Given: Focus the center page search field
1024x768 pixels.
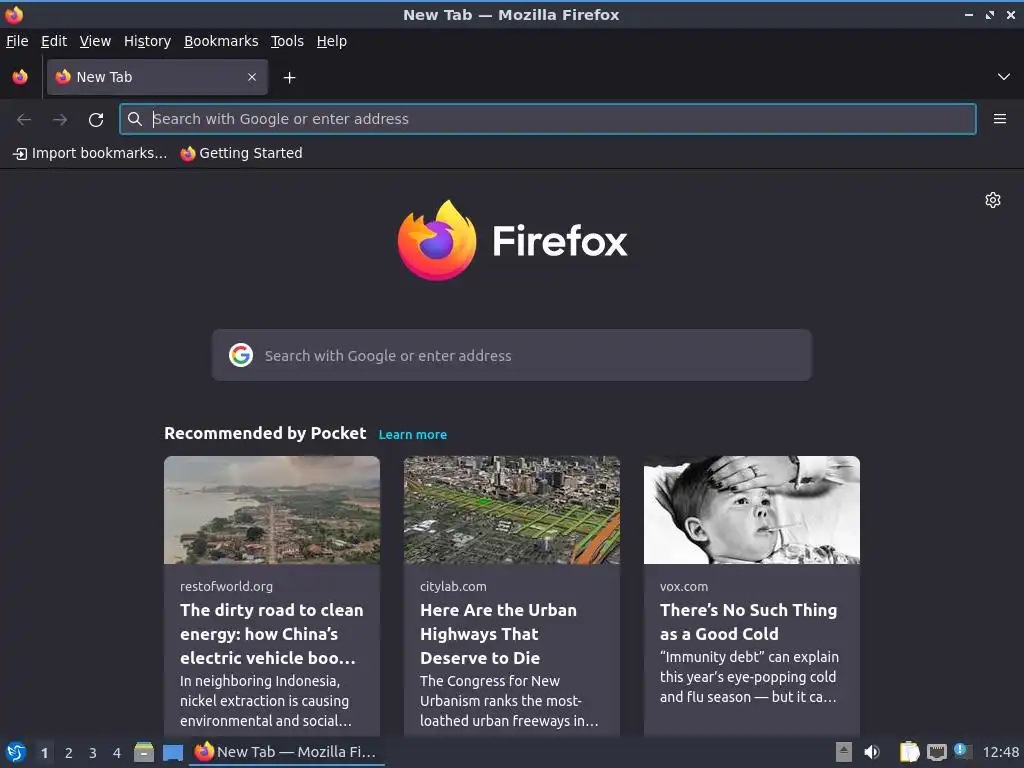Looking at the screenshot, I should pyautogui.click(x=511, y=355).
